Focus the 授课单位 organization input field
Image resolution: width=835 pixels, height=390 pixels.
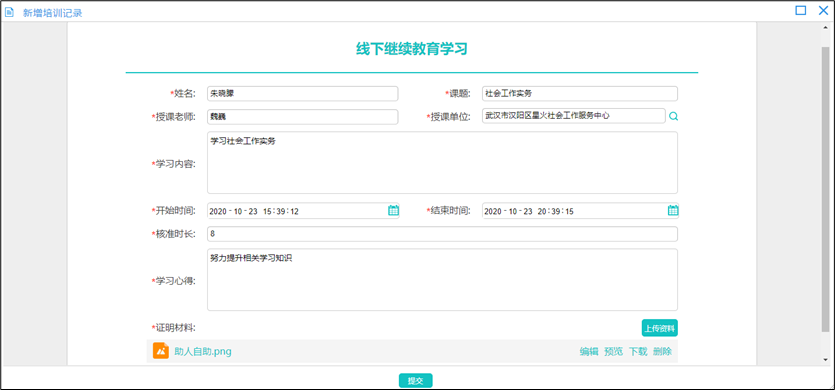[x=574, y=116]
